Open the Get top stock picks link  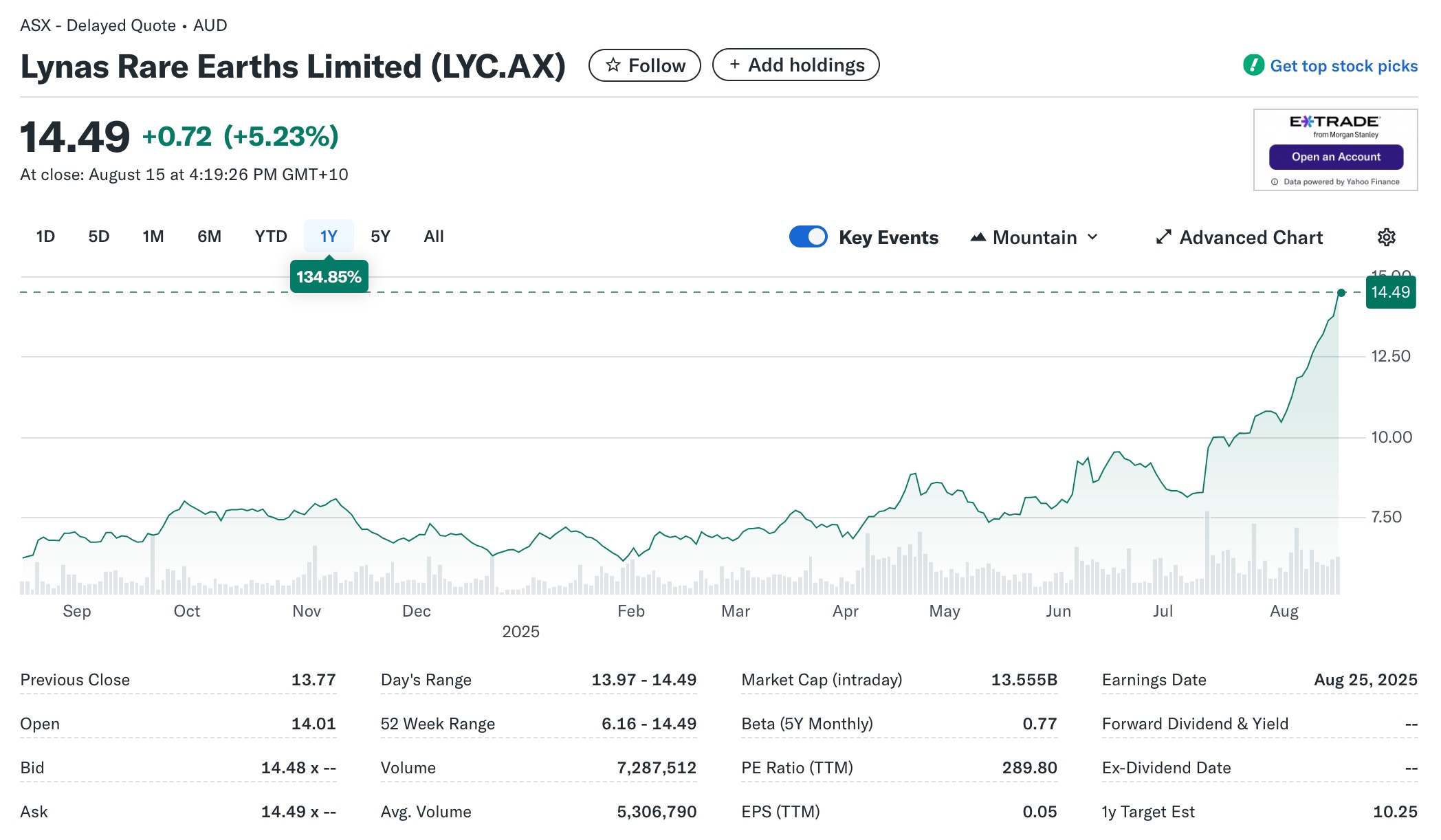point(1343,66)
